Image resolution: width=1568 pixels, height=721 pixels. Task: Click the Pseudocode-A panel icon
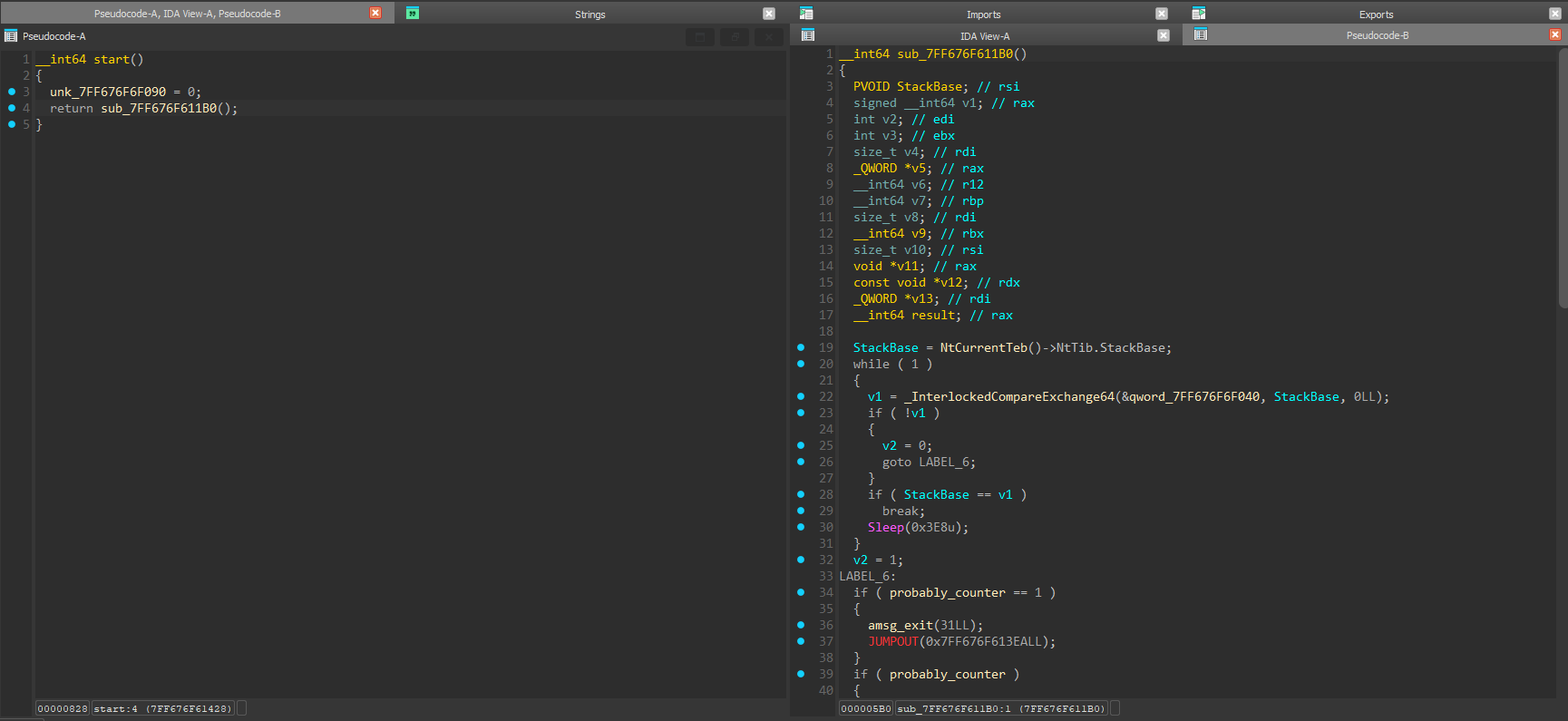tap(11, 36)
